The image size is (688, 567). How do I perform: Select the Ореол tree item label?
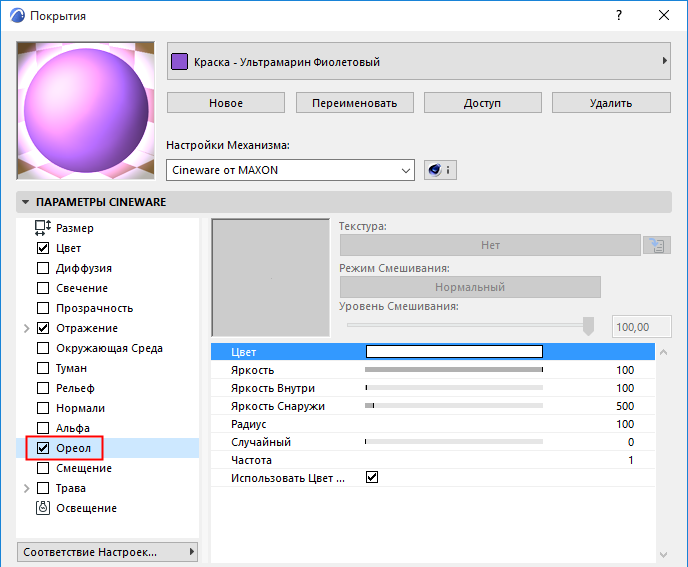pyautogui.click(x=73, y=448)
